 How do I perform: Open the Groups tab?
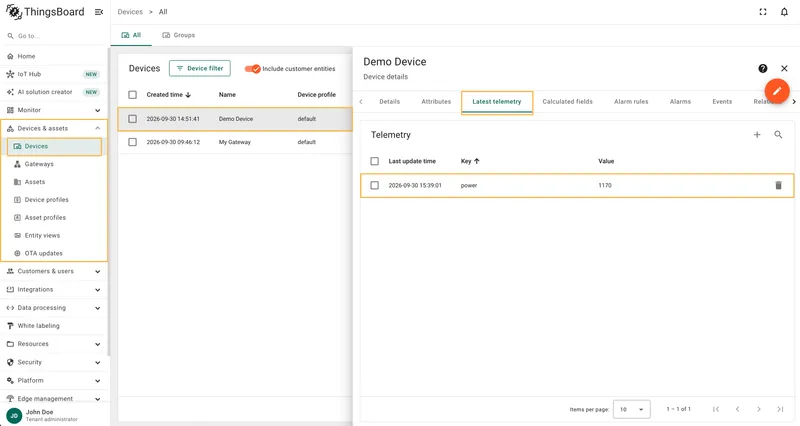click(179, 35)
